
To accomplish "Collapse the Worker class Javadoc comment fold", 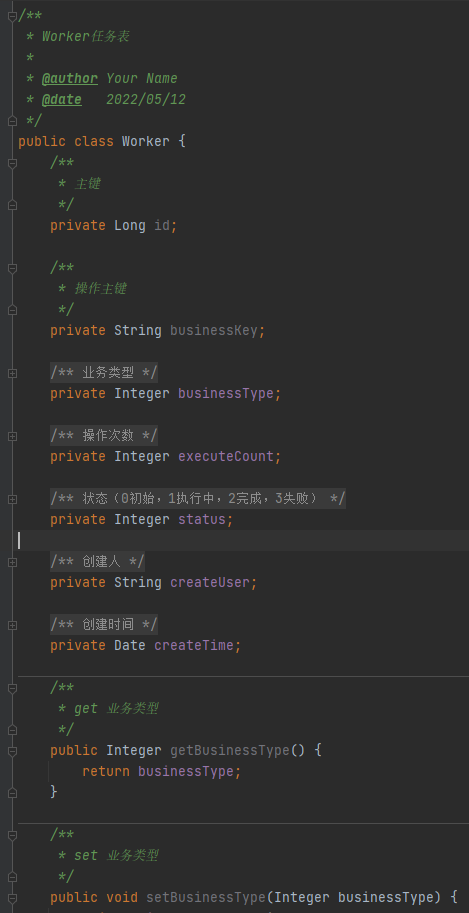I will [x=12, y=16].
